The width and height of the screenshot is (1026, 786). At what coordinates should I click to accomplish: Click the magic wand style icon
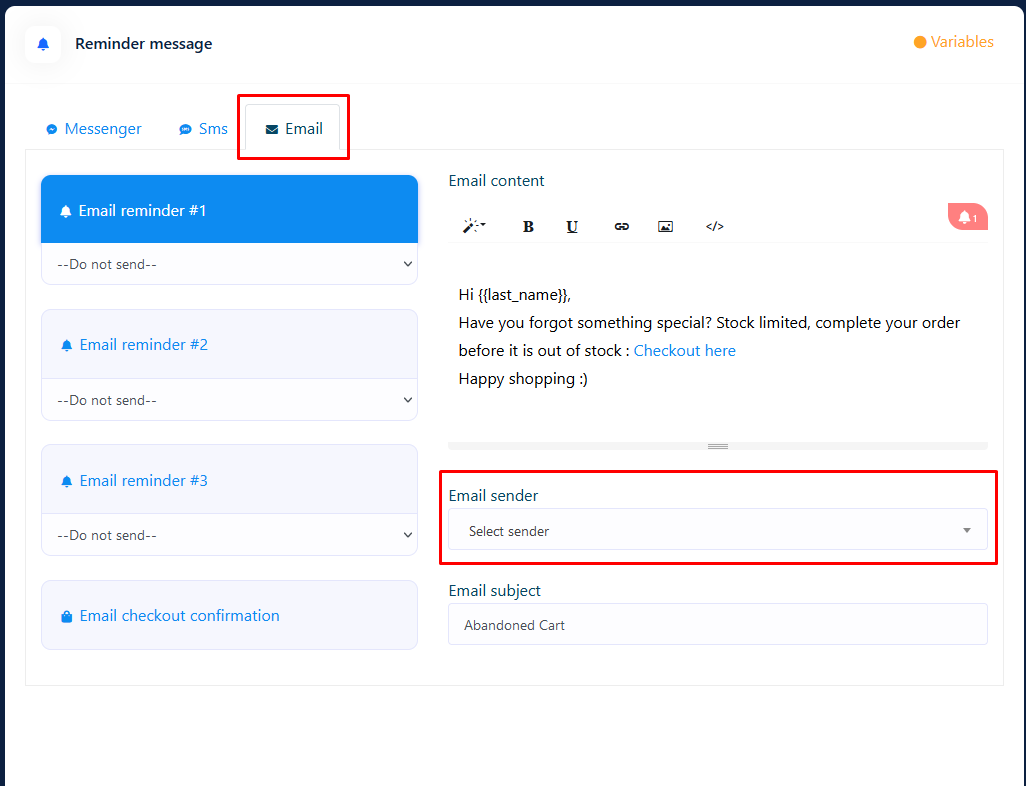(473, 226)
